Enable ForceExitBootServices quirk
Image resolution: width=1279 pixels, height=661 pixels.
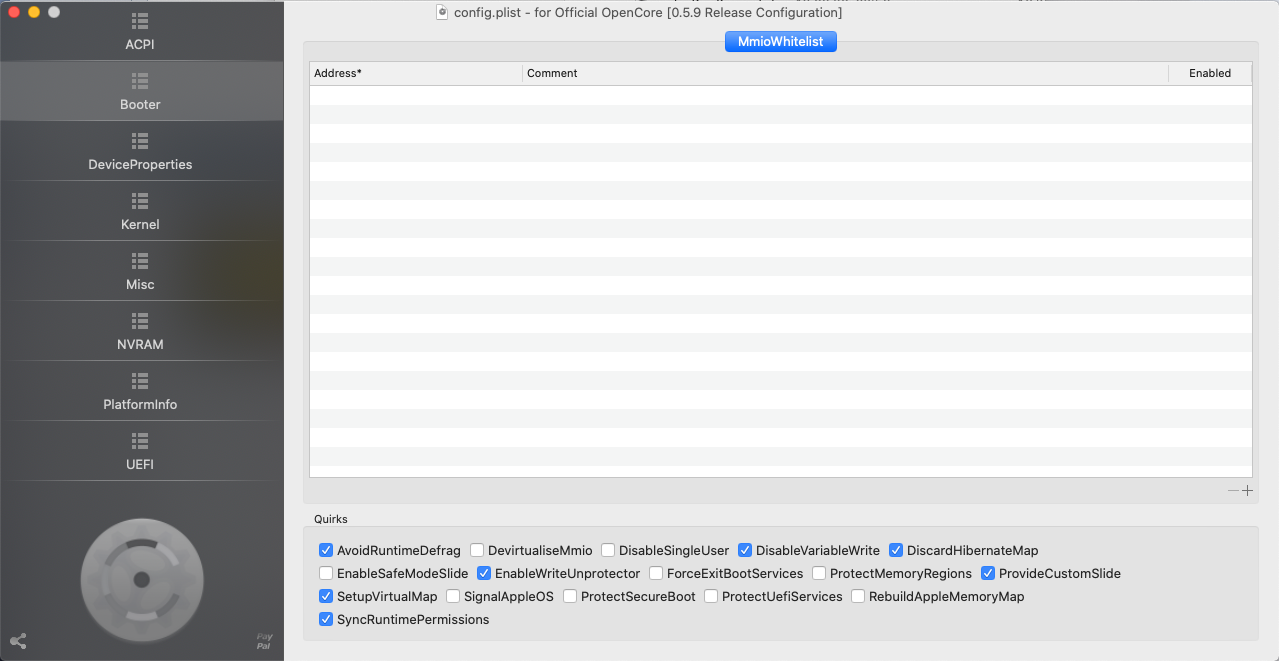pyautogui.click(x=656, y=573)
